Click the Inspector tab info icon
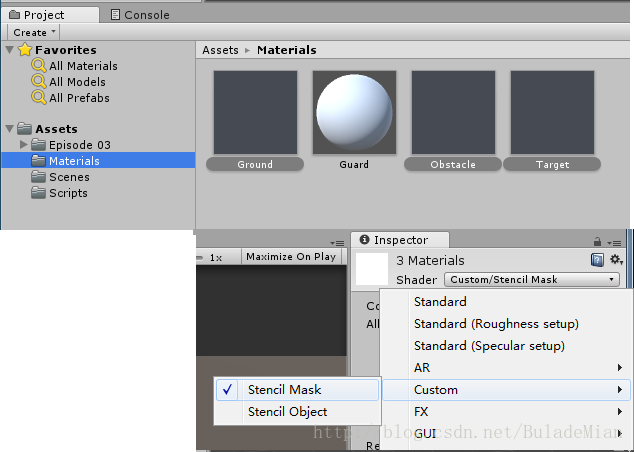This screenshot has height=452, width=634. (364, 240)
